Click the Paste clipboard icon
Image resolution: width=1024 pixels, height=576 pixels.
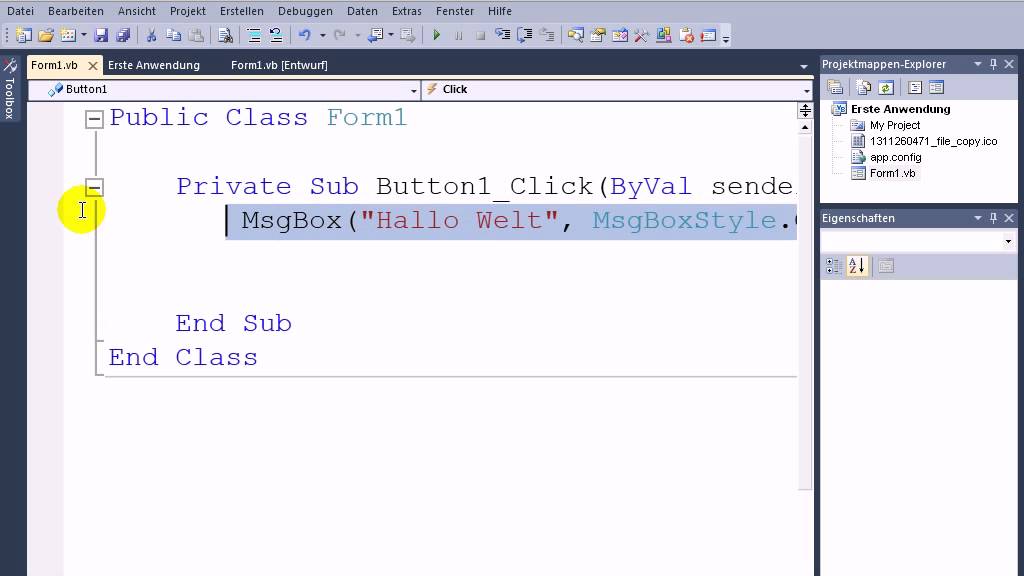point(196,35)
